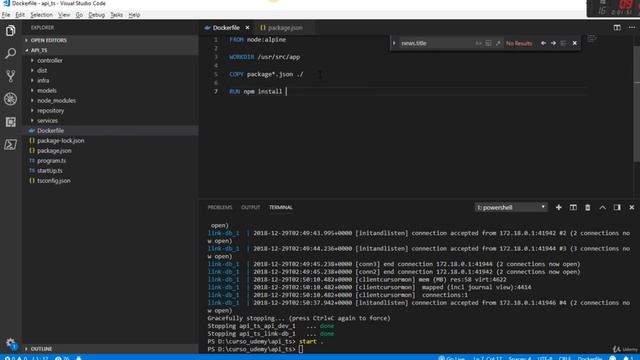Go to next find match
Viewport: 640px width, 360px height.
pyautogui.click(x=553, y=43)
